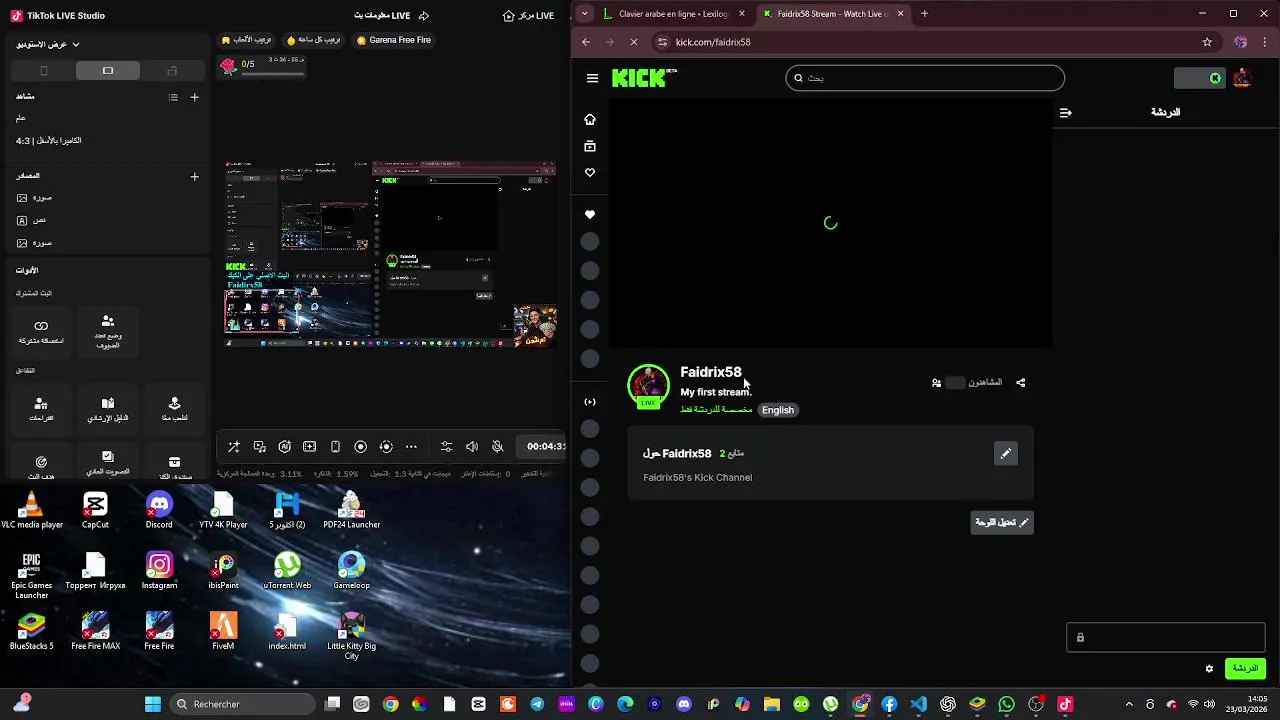
Task: Click the Faidrix58 channel avatar with LIVE badge
Action: 648,386
